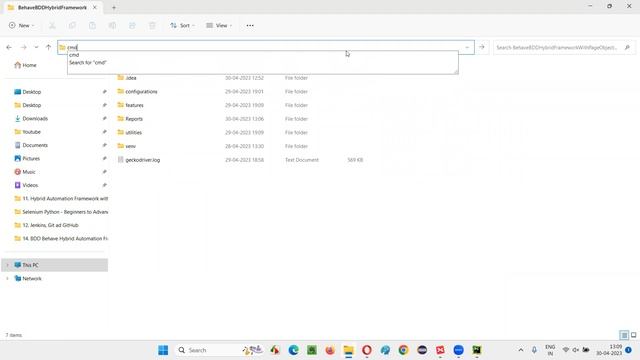Switch to large thumbnails view layout
This screenshot has width=640, height=360.
tap(633, 335)
